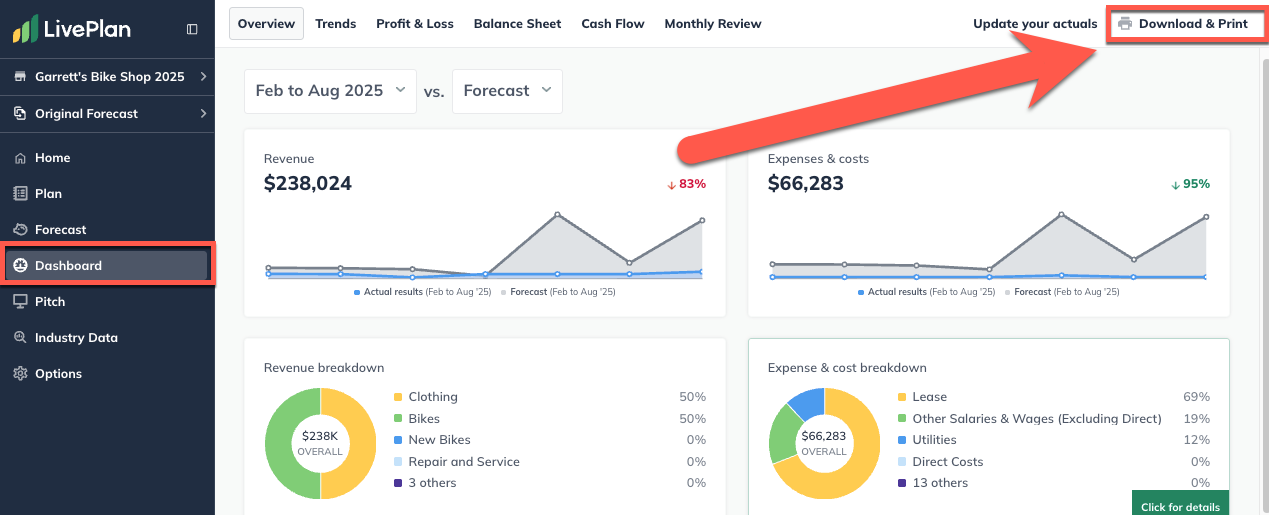
Task: Click the LivePlan logo icon
Action: (x=26, y=30)
